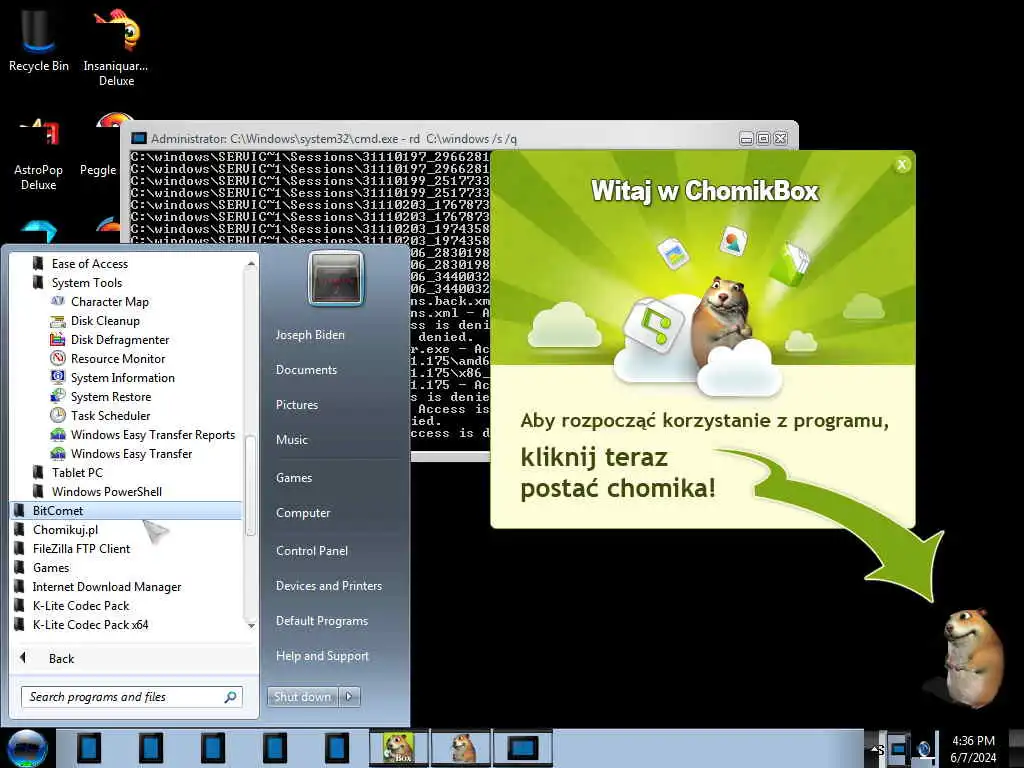Select the hamster taskbar button

click(x=460, y=748)
